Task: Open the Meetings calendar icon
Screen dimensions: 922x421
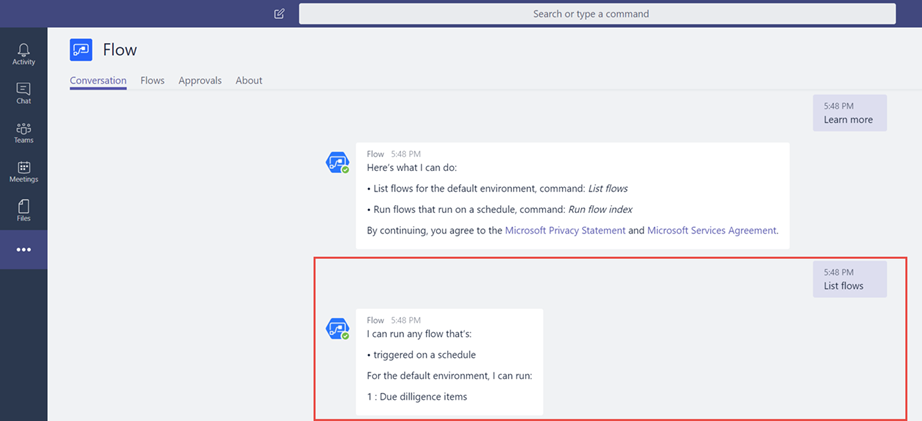Action: [23, 171]
